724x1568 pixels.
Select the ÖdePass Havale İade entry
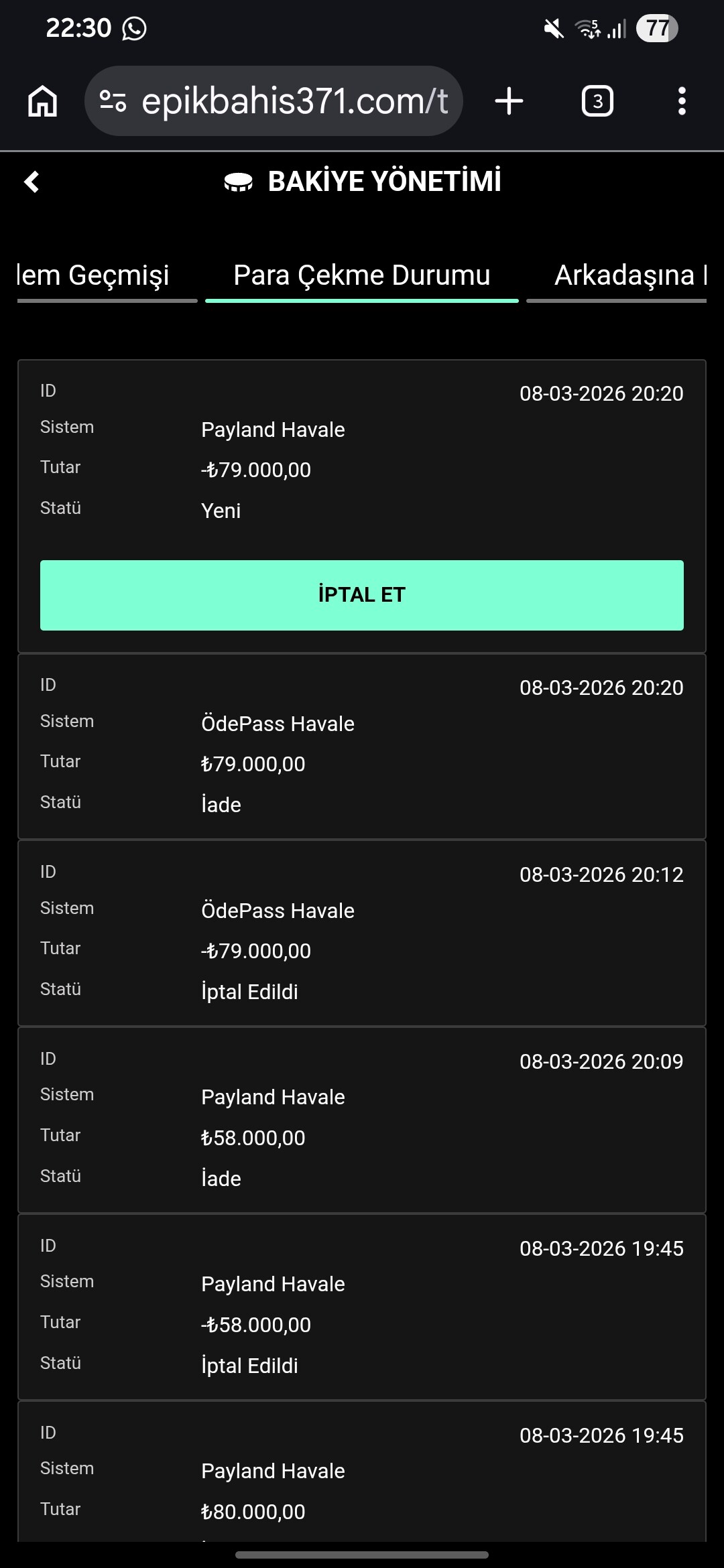click(362, 746)
